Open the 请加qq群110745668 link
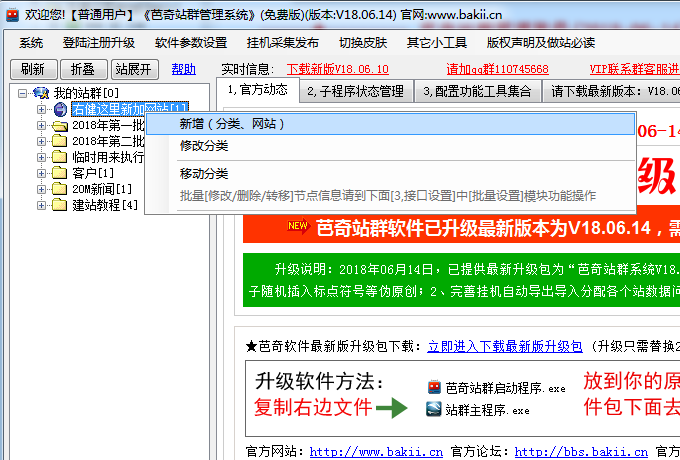680x460 pixels. (x=497, y=69)
